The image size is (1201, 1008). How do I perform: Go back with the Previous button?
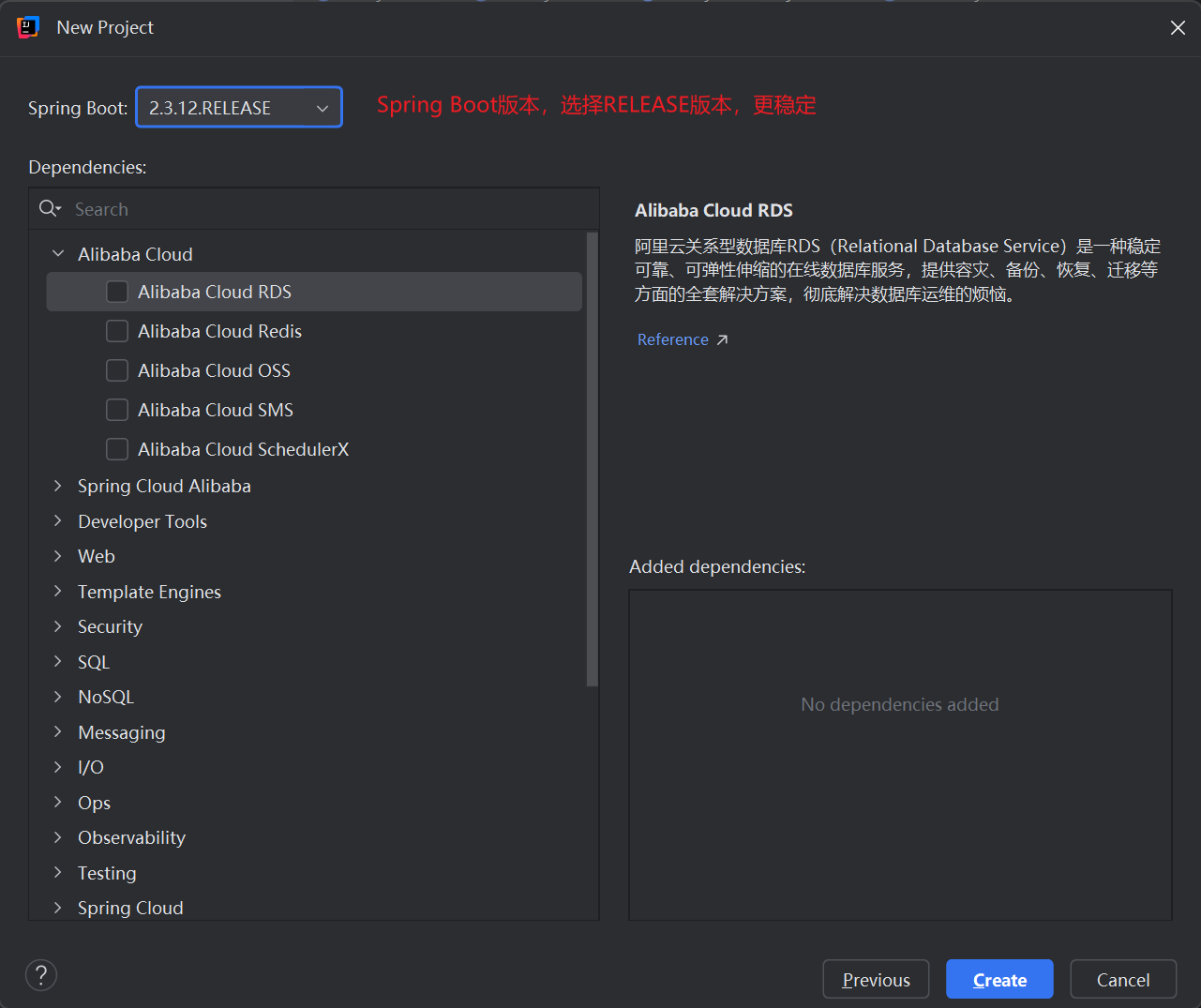pos(876,980)
